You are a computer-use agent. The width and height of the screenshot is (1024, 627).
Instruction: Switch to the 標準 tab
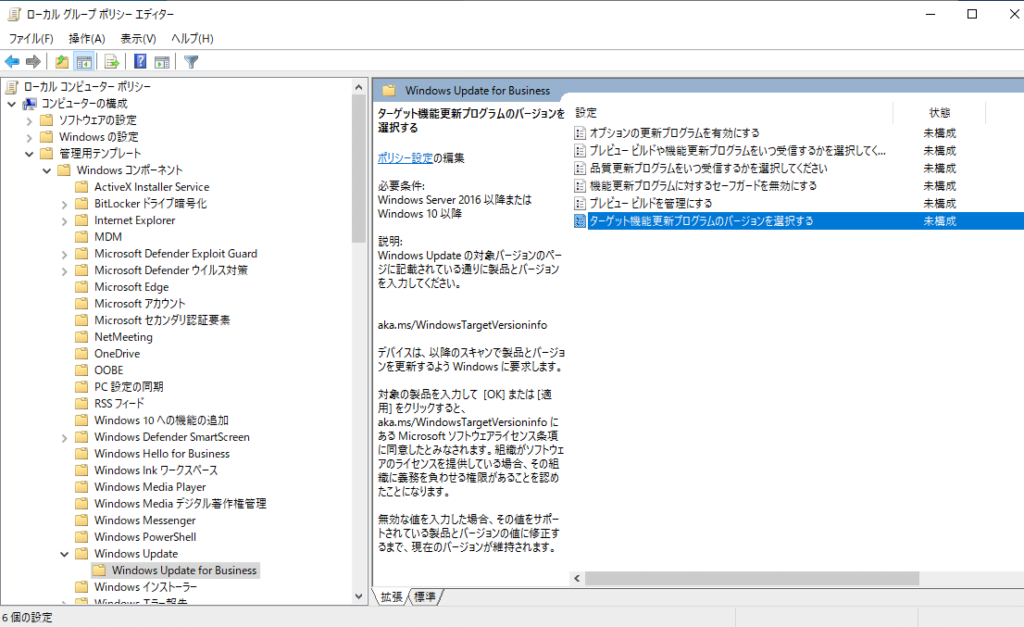(x=424, y=597)
